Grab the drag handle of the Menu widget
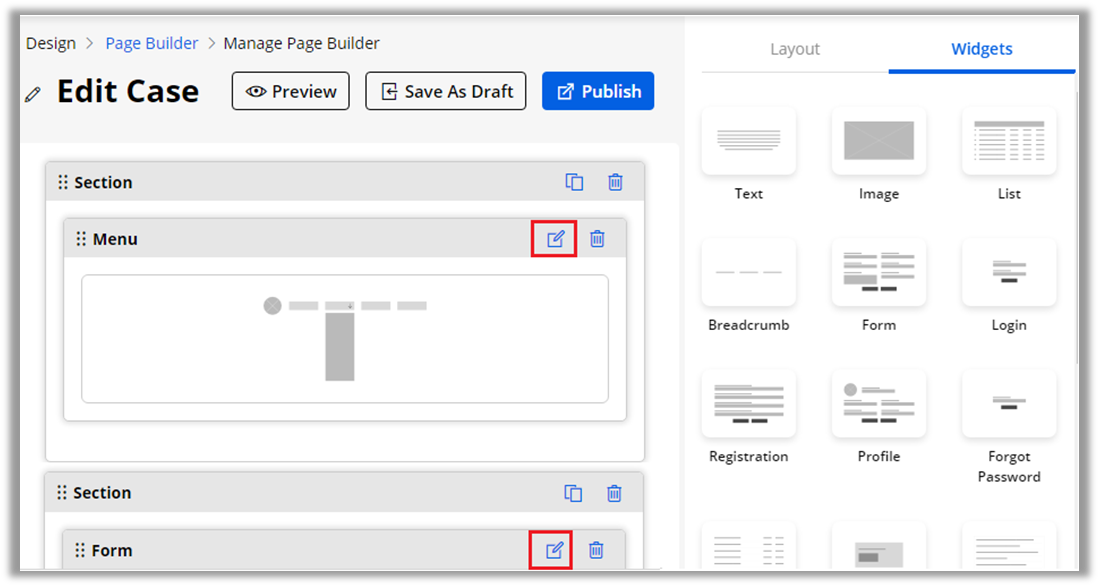Image resolution: width=1100 pixels, height=586 pixels. 81,239
